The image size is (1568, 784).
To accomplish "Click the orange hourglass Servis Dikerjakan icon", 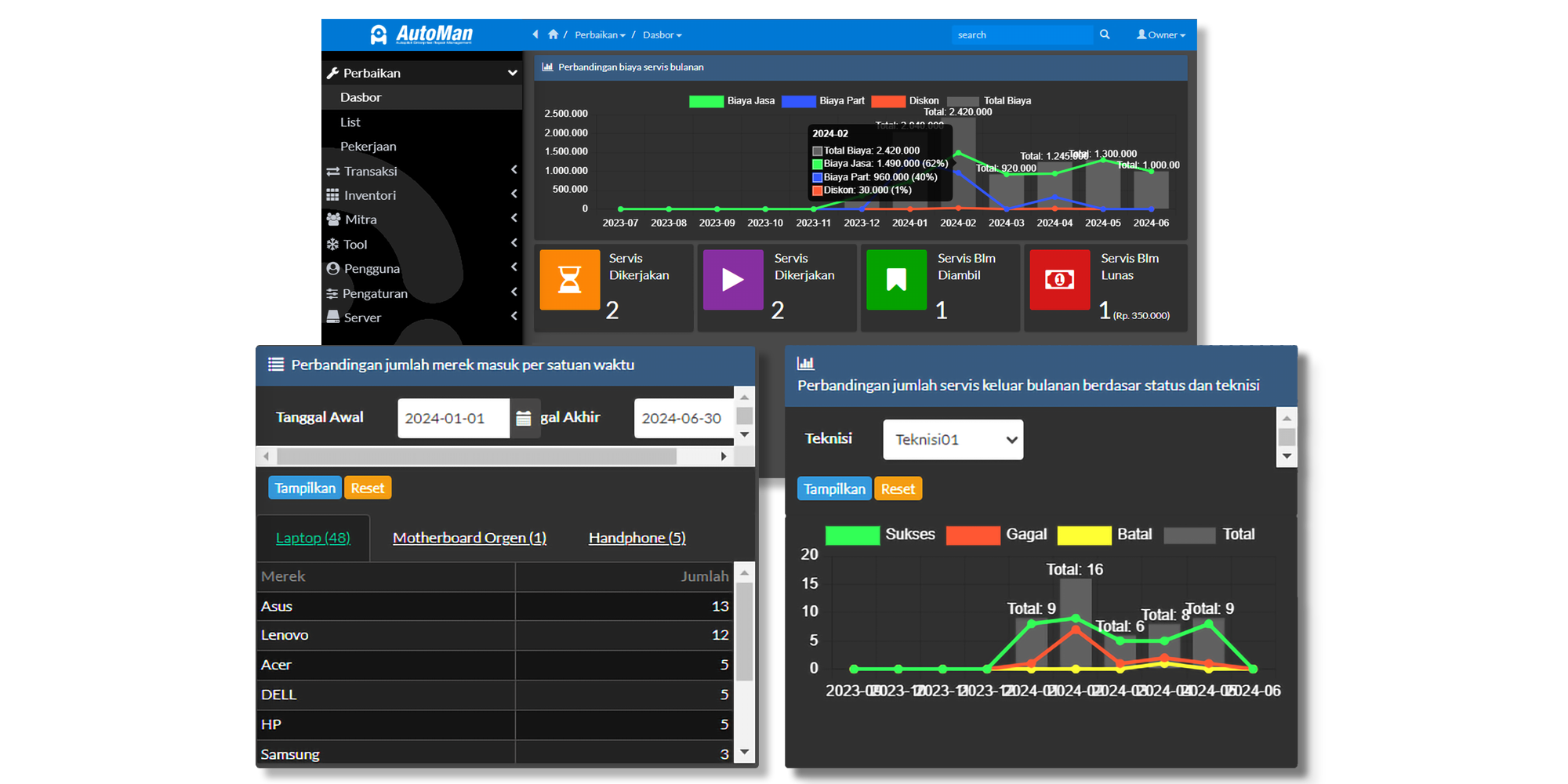I will pyautogui.click(x=570, y=280).
